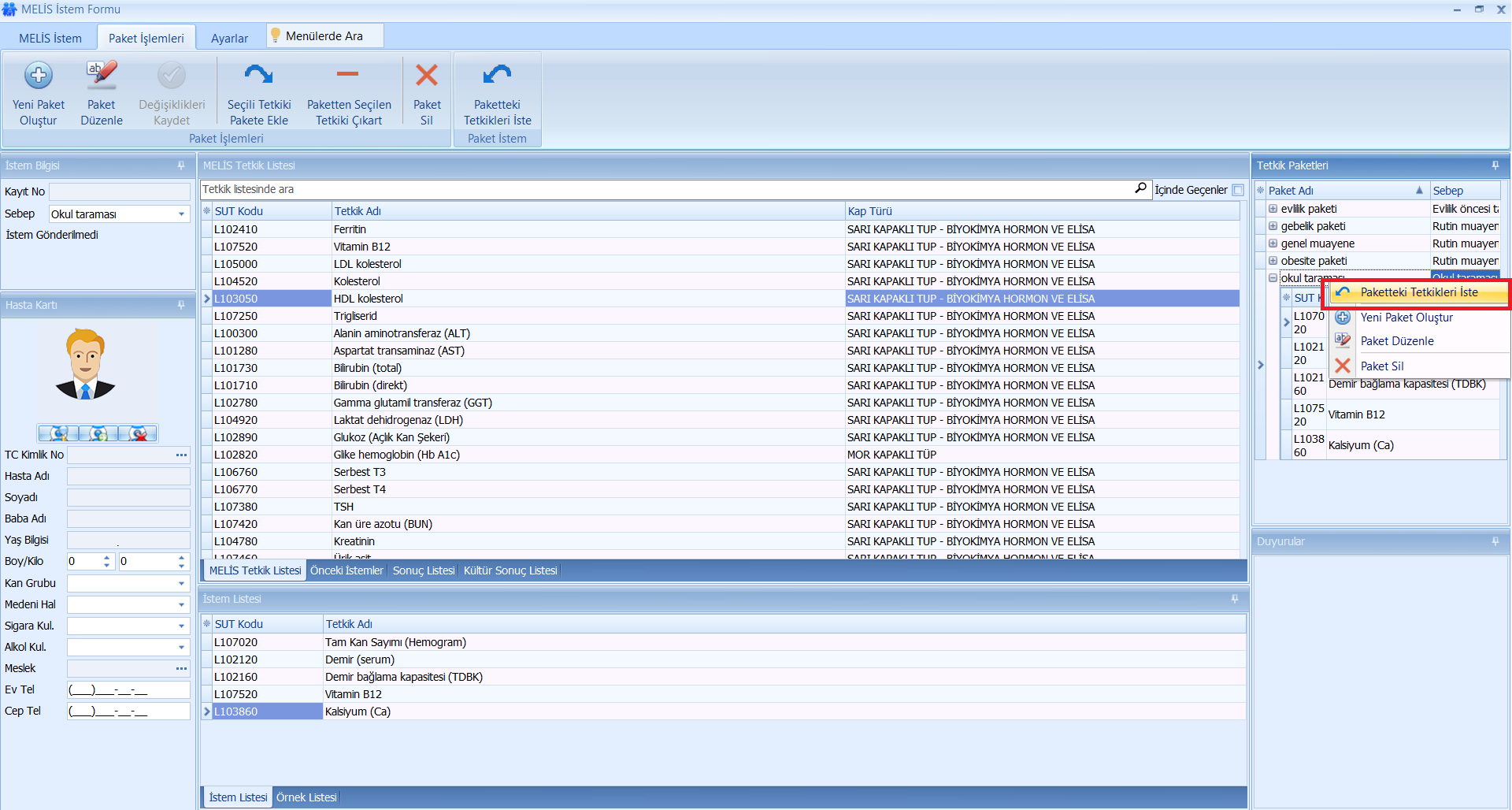This screenshot has width=1512, height=810.
Task: Click the Paket Düzenle ribbon icon
Action: 102,76
